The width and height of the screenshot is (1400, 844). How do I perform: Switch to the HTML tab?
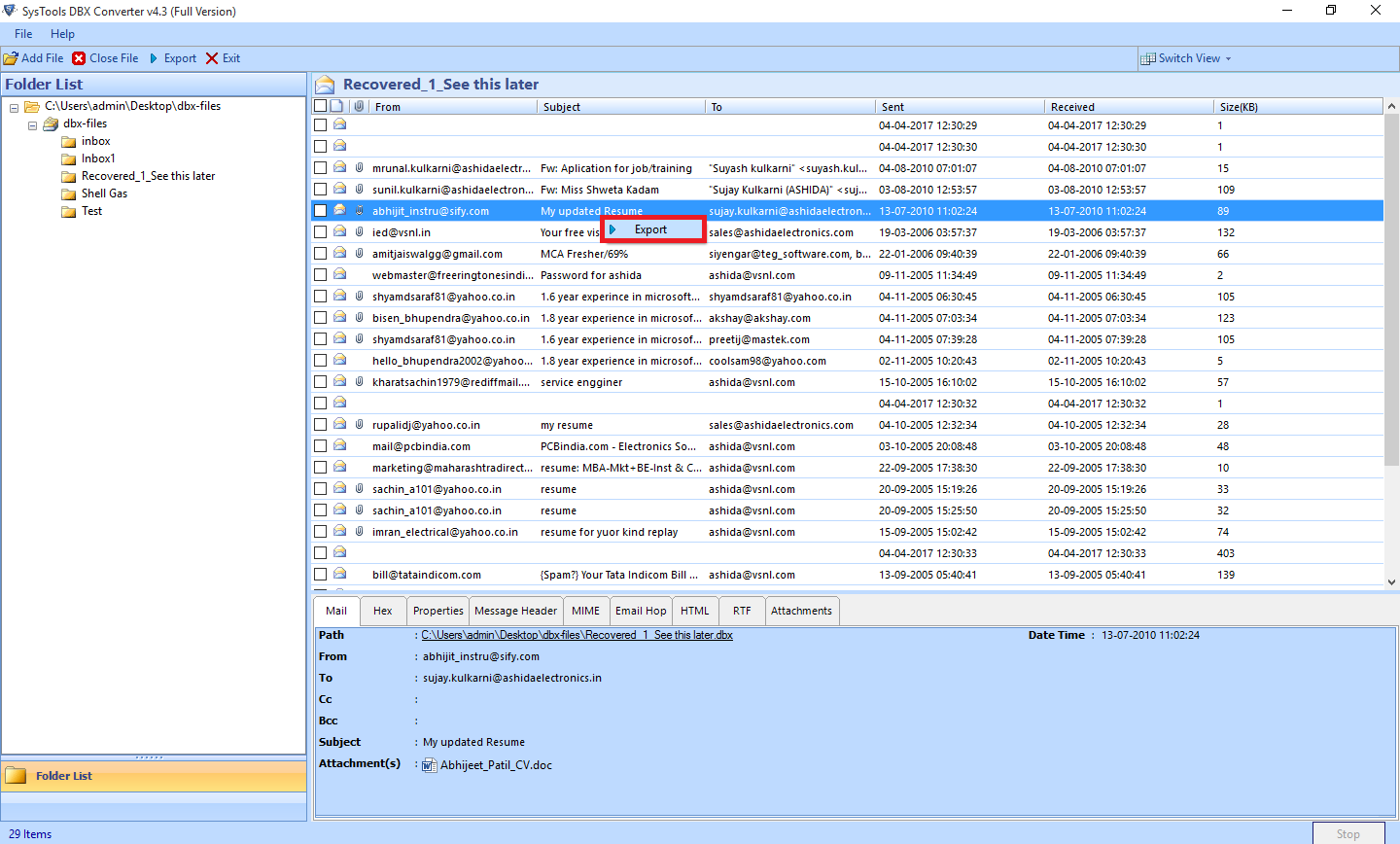pos(695,611)
